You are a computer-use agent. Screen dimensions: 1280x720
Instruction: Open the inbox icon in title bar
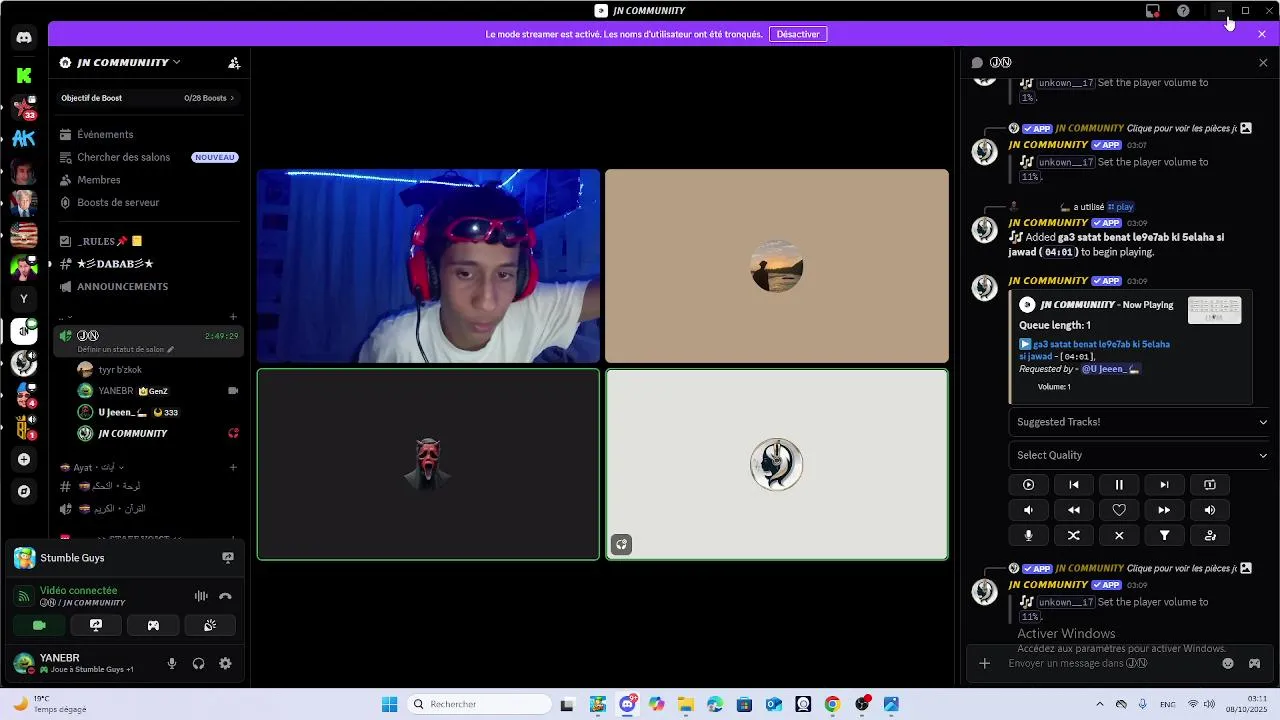1152,11
